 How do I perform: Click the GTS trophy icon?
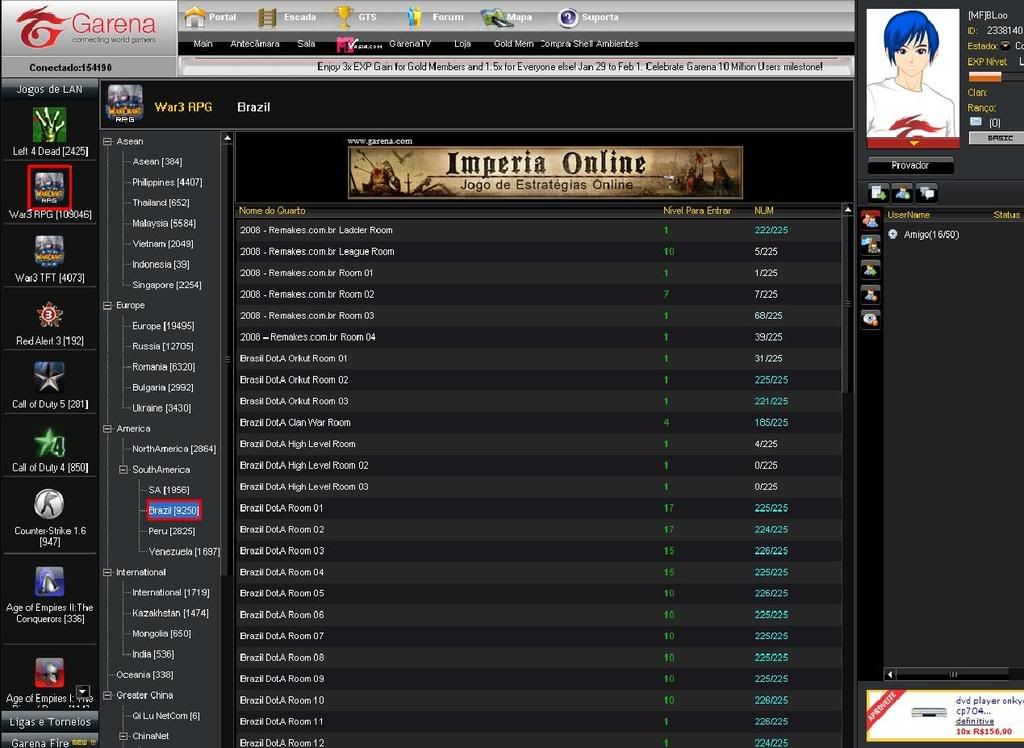[344, 17]
